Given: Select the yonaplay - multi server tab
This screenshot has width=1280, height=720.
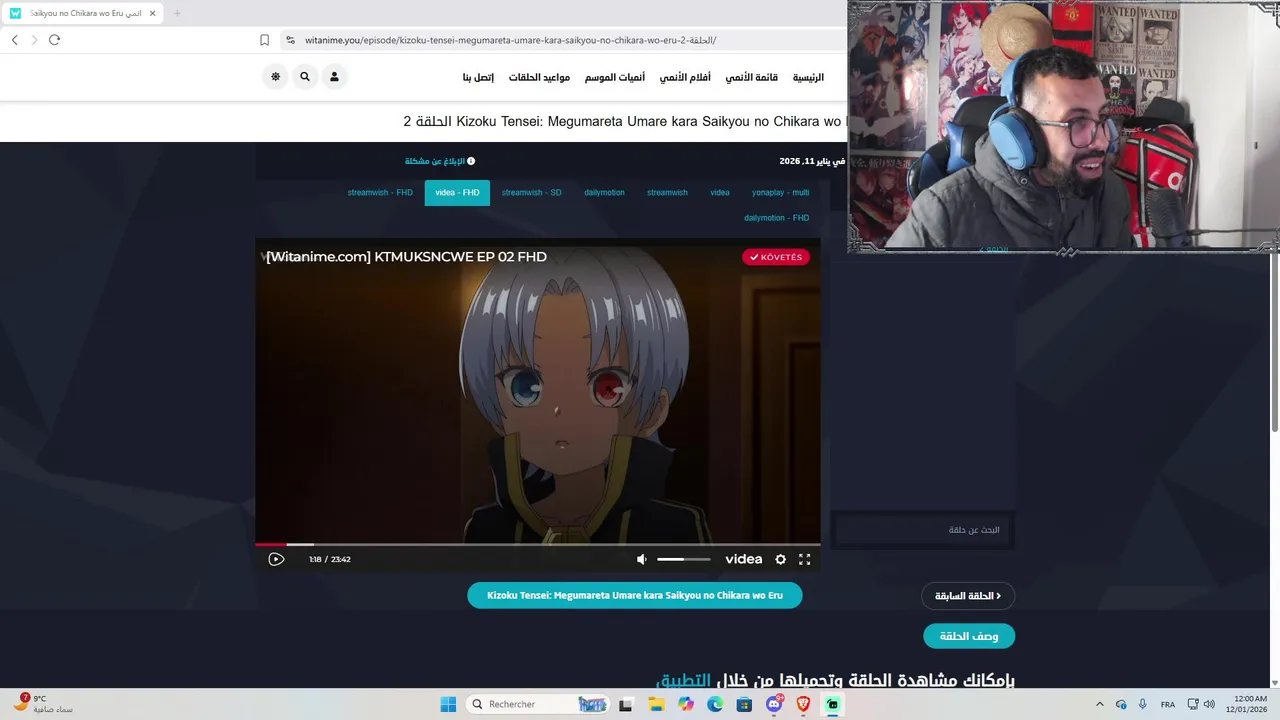Looking at the screenshot, I should coord(781,193).
